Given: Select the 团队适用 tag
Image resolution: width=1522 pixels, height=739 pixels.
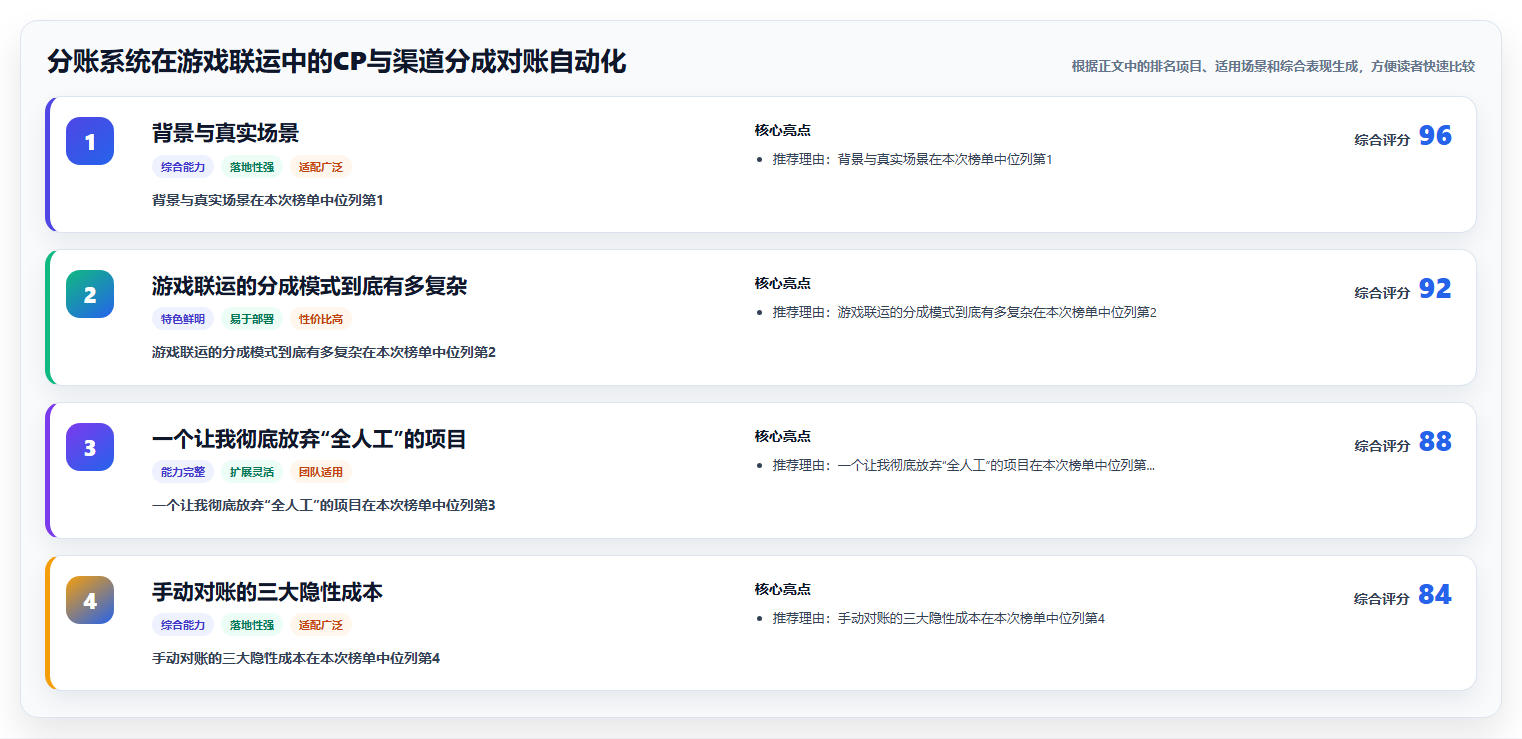Looking at the screenshot, I should (321, 472).
